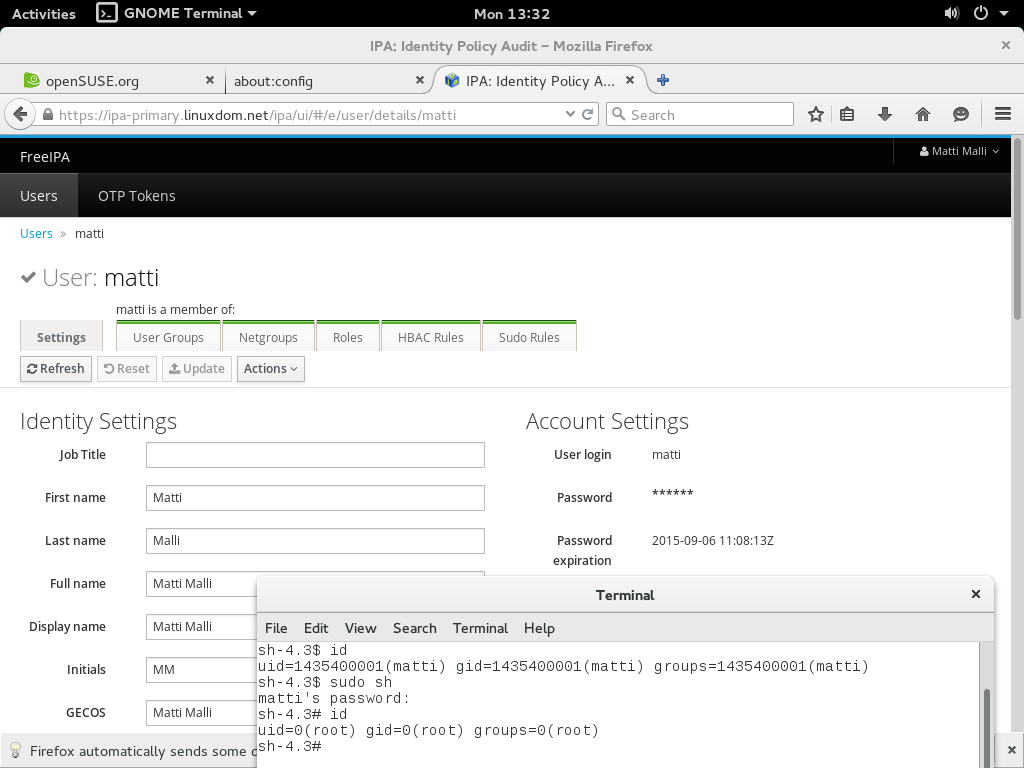Click the padlock security icon in address bar
This screenshot has width=1024, height=768.
point(48,114)
